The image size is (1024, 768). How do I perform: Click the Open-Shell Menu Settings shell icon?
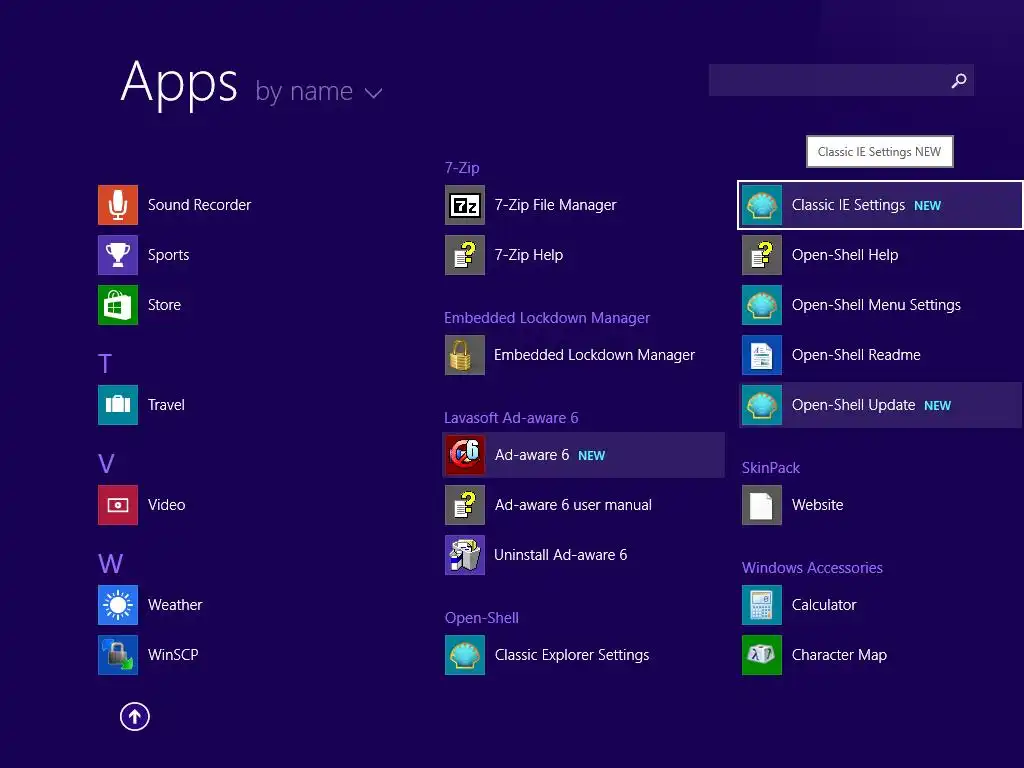coord(761,305)
